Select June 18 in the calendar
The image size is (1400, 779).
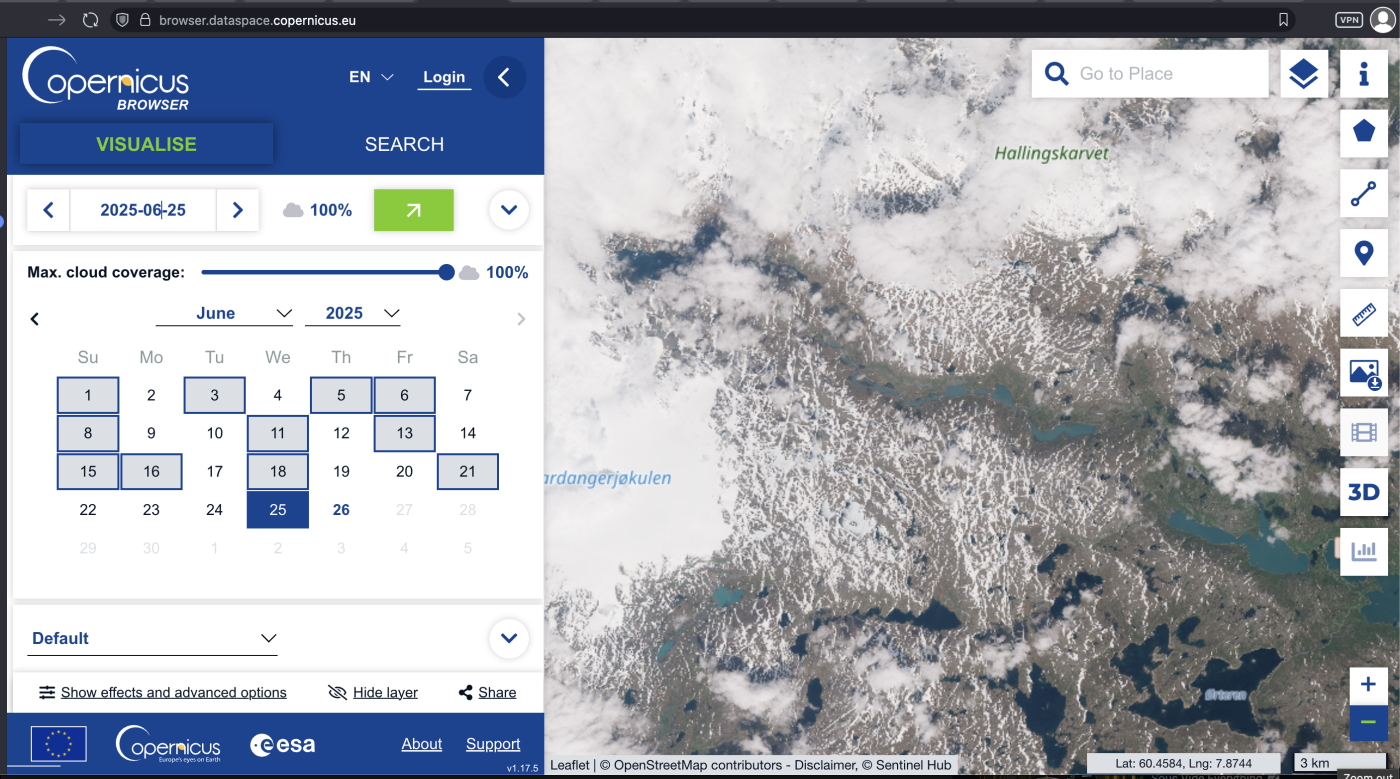coord(278,471)
